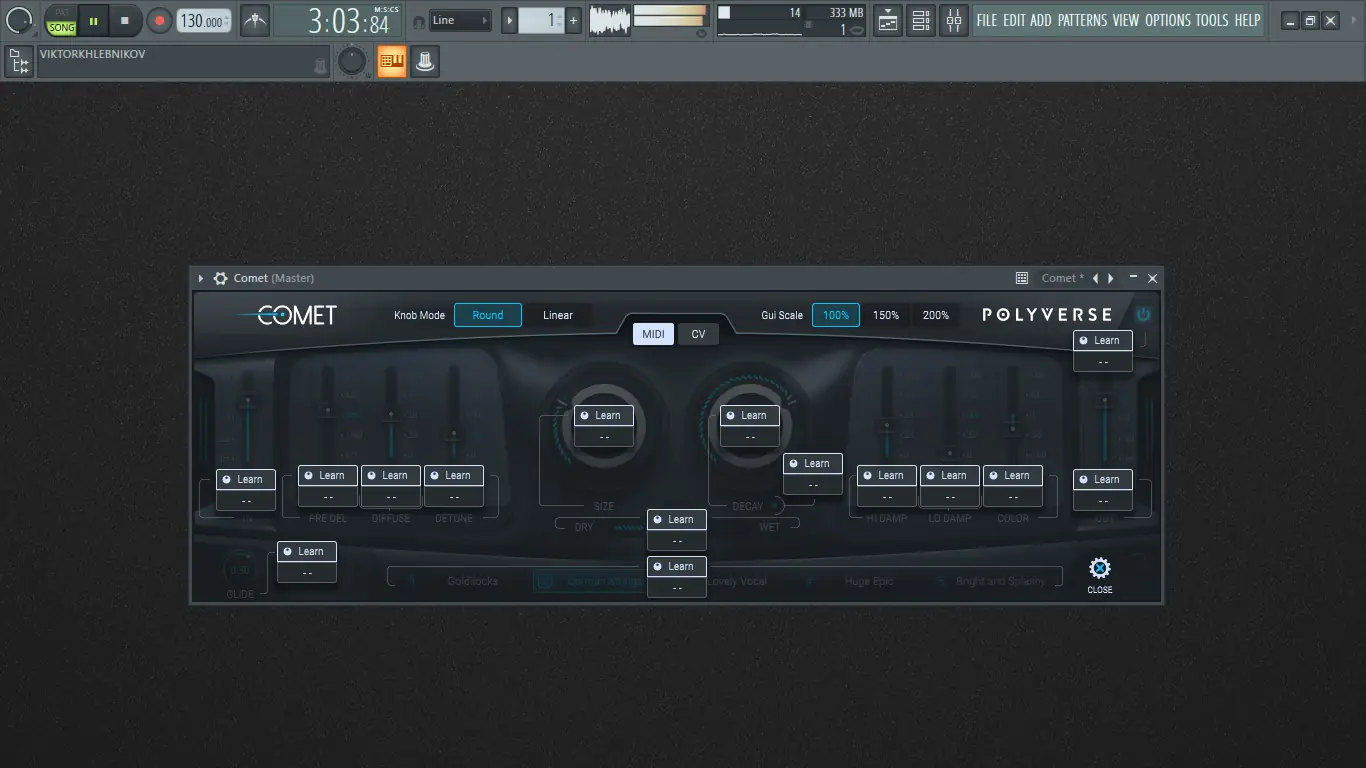1366x768 pixels.
Task: Click the COMET logo in the plugin
Action: (288, 315)
